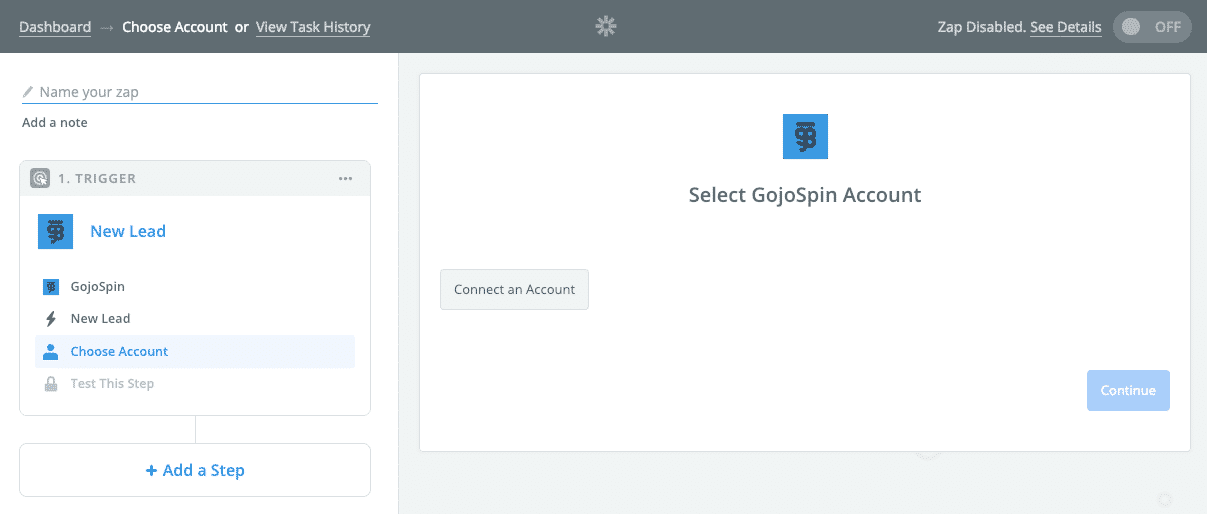Click the trigger step icon beside '1. TRIGGER'

click(x=40, y=178)
